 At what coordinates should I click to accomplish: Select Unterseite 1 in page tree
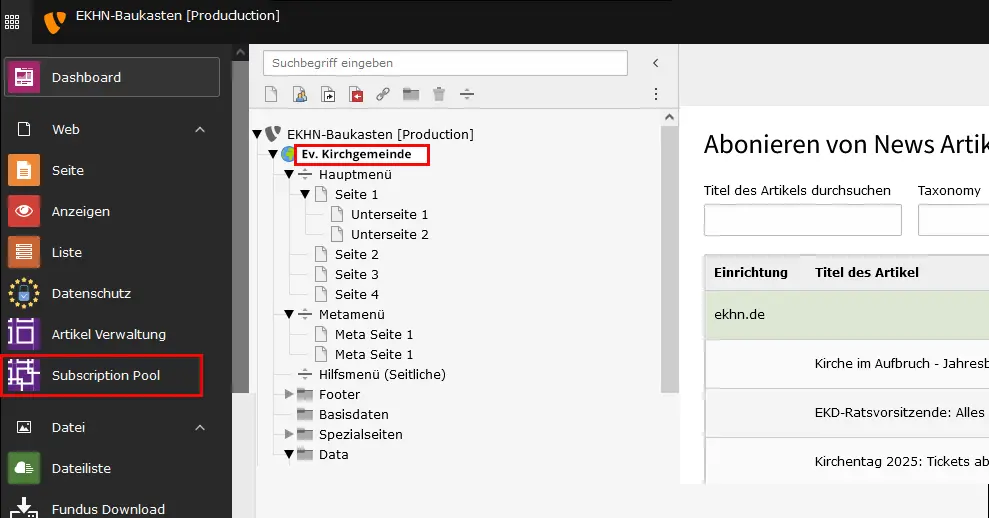click(x=389, y=215)
